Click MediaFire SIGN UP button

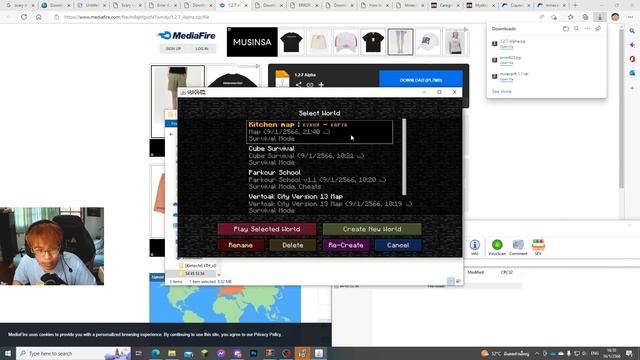pos(173,49)
